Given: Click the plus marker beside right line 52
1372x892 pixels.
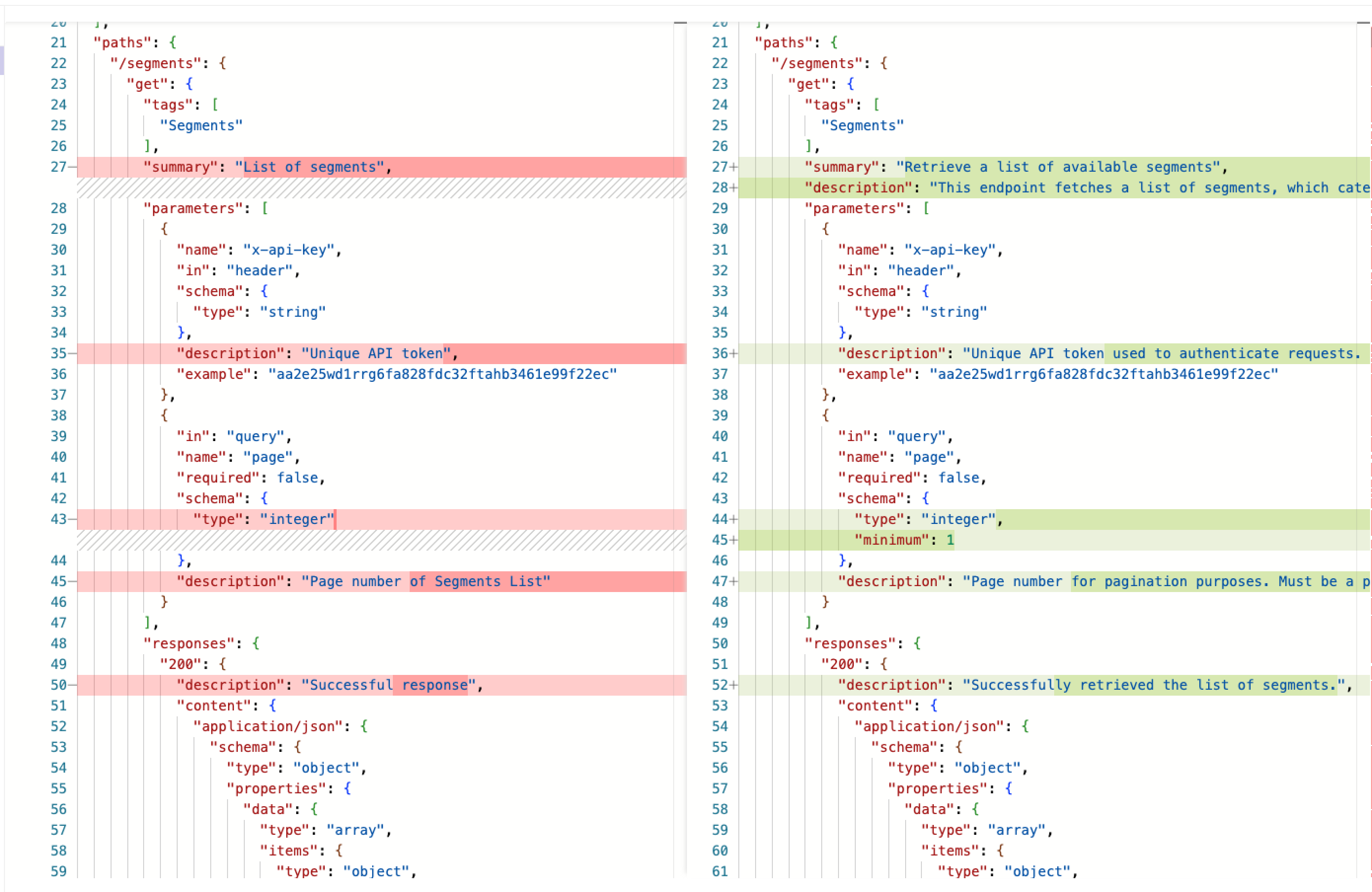Looking at the screenshot, I should pos(734,685).
